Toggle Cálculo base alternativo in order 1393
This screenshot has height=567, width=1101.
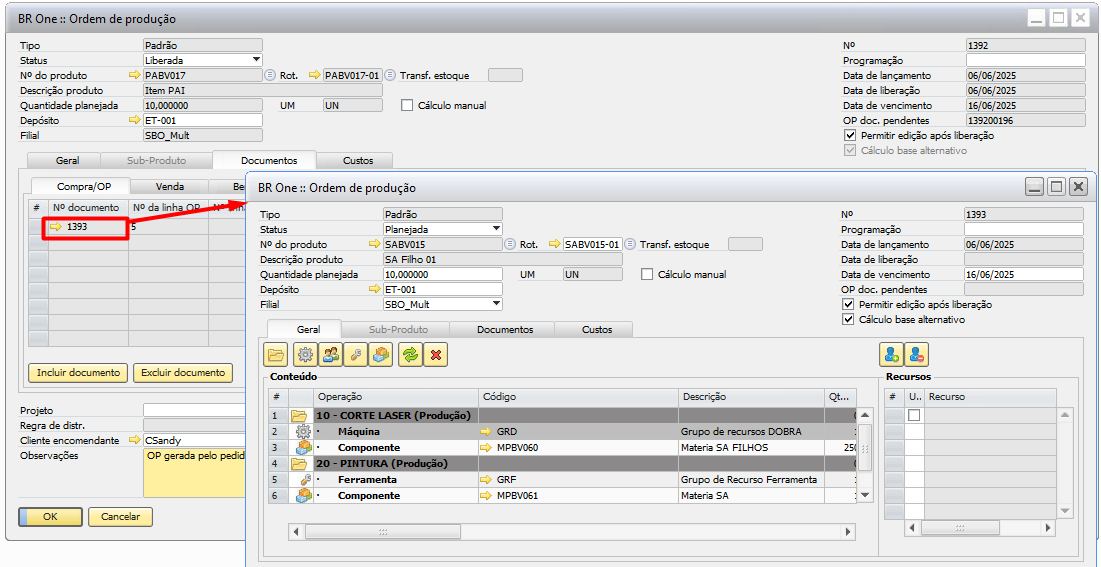click(x=848, y=320)
